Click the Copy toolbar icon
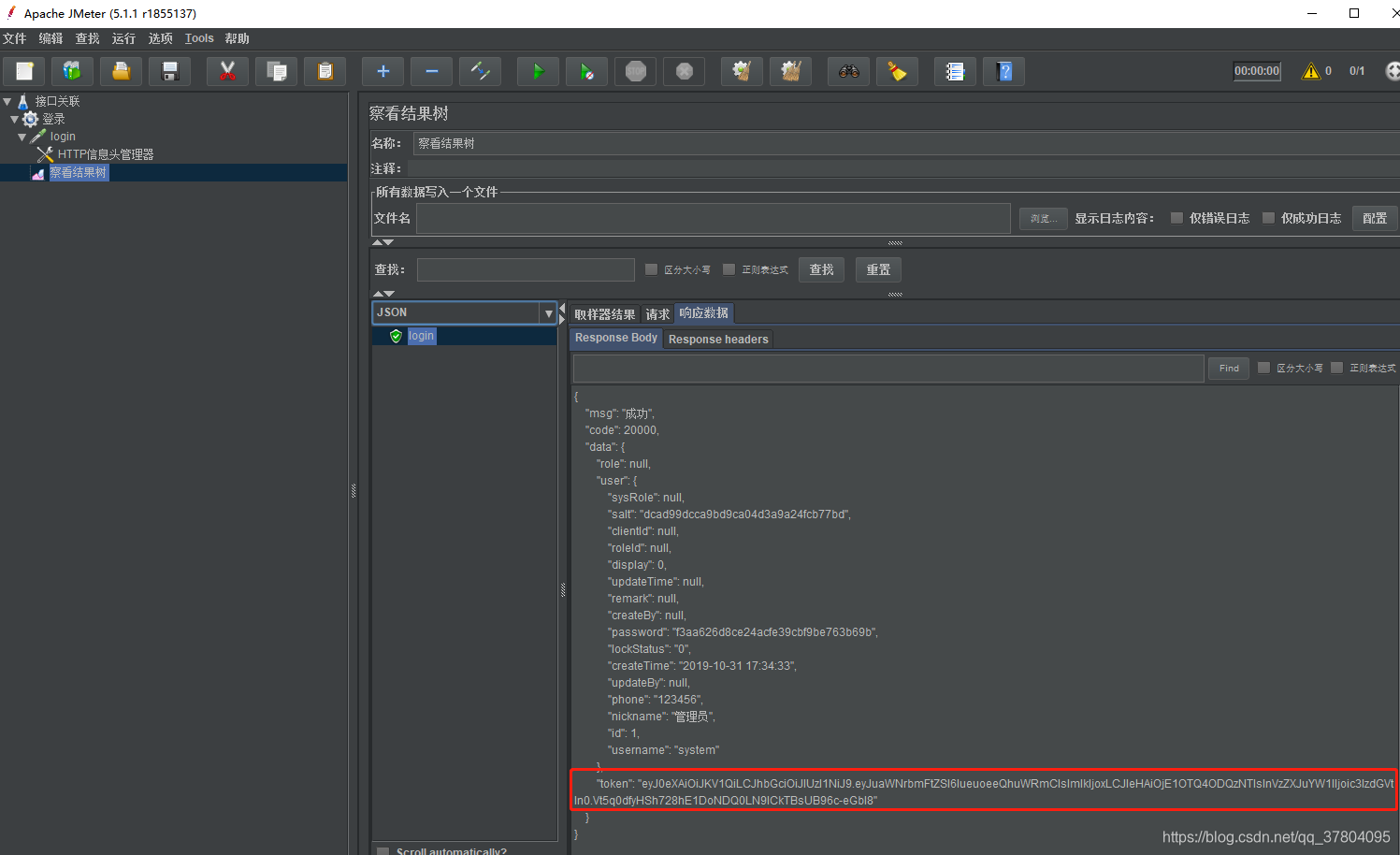The image size is (1400, 855). click(x=276, y=71)
